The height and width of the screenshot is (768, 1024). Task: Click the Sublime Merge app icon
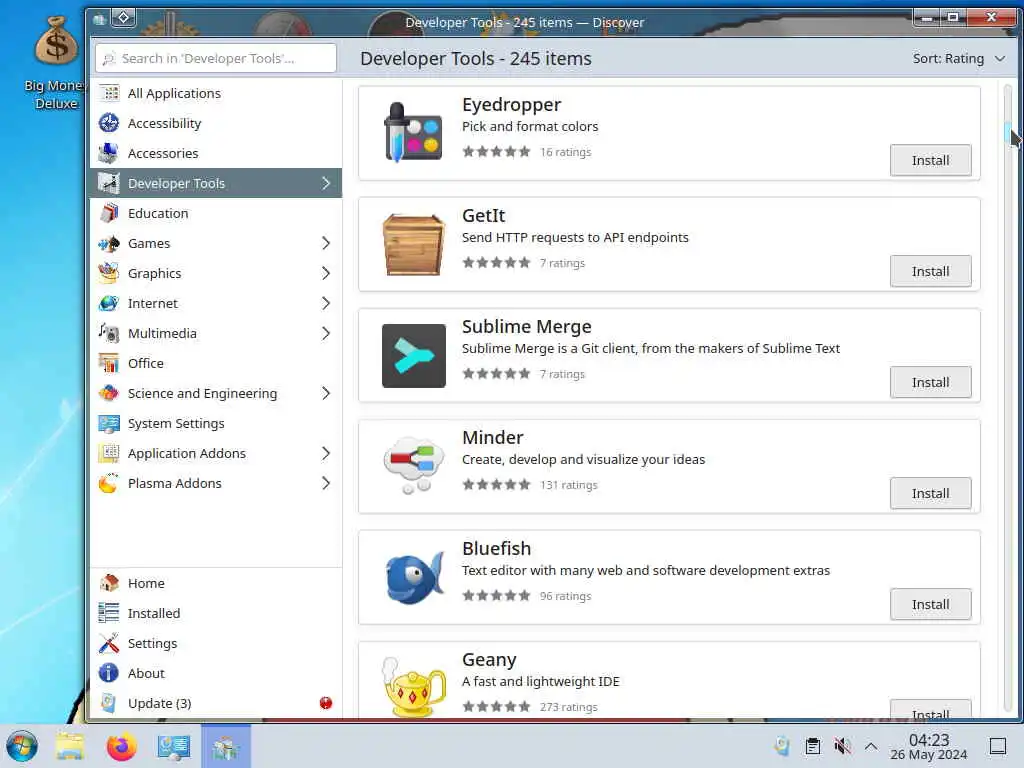(413, 355)
